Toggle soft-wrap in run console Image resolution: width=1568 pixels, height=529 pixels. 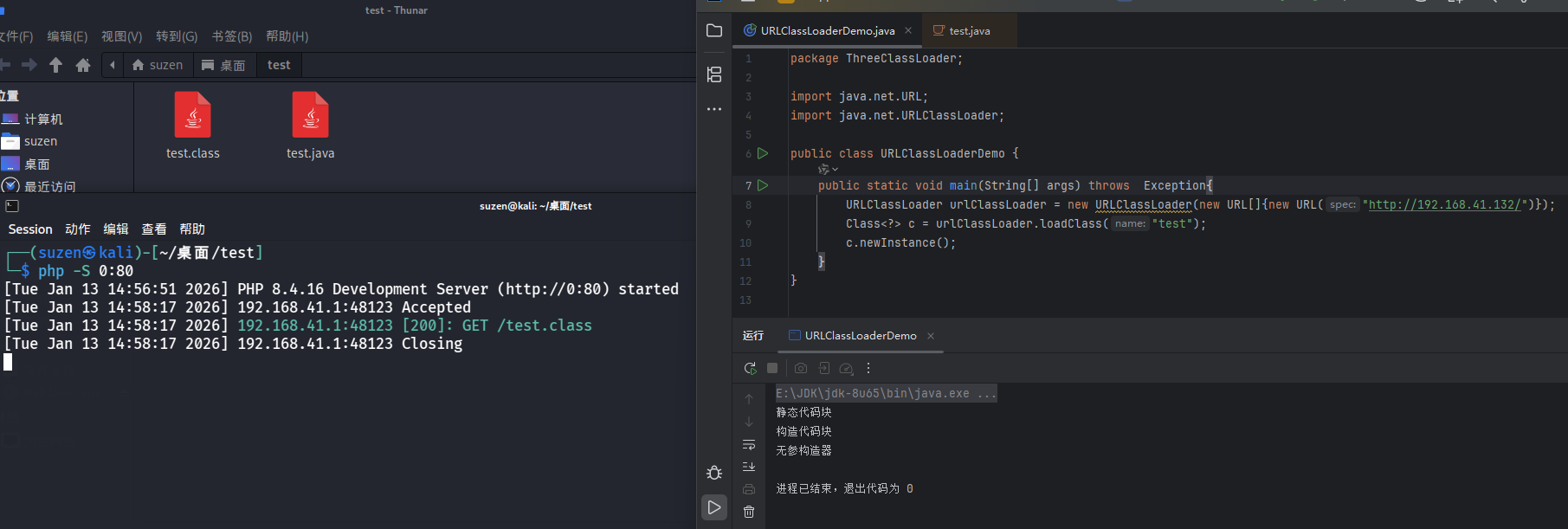(x=749, y=444)
